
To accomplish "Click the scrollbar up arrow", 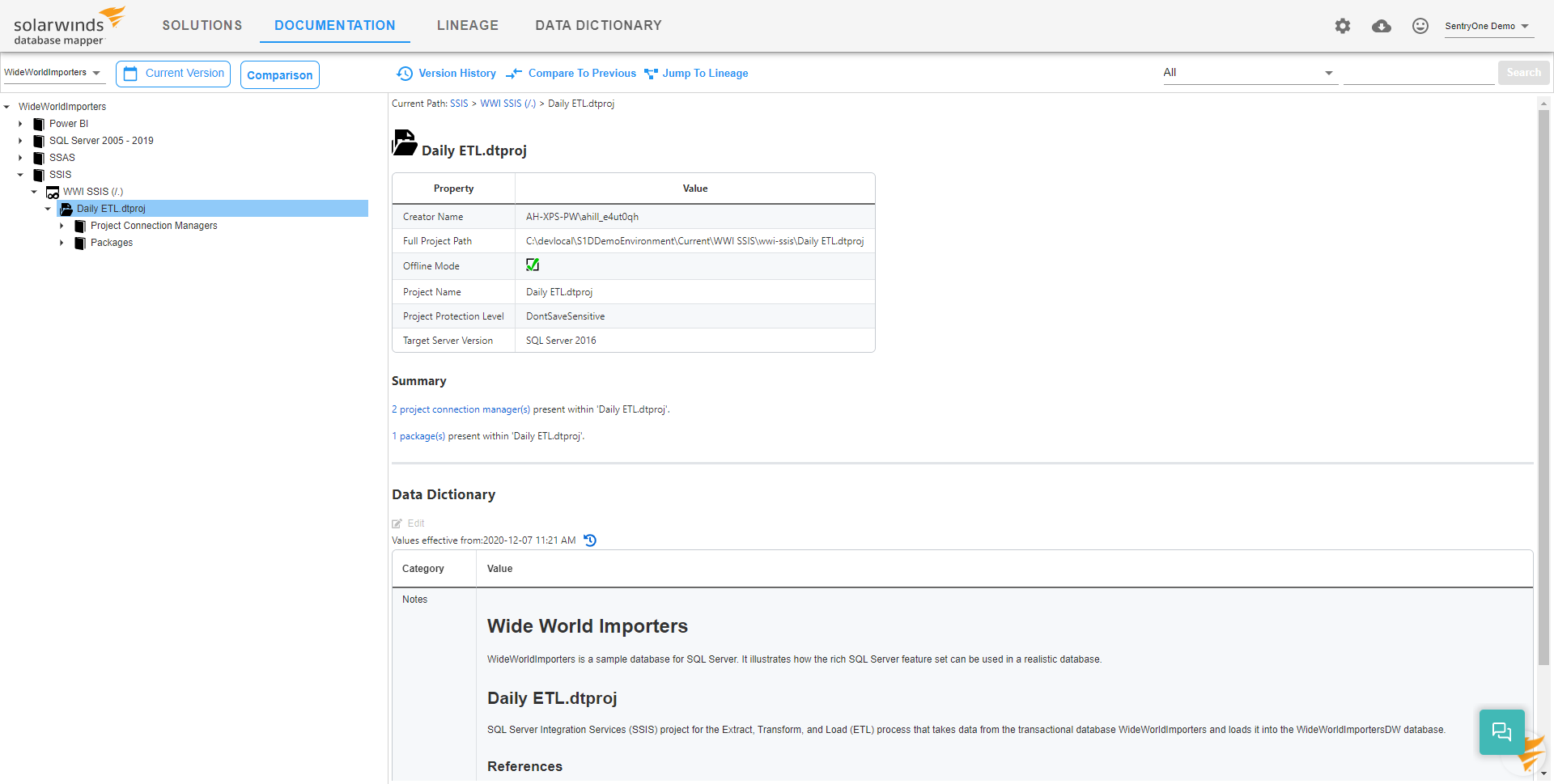I will pos(1543,104).
